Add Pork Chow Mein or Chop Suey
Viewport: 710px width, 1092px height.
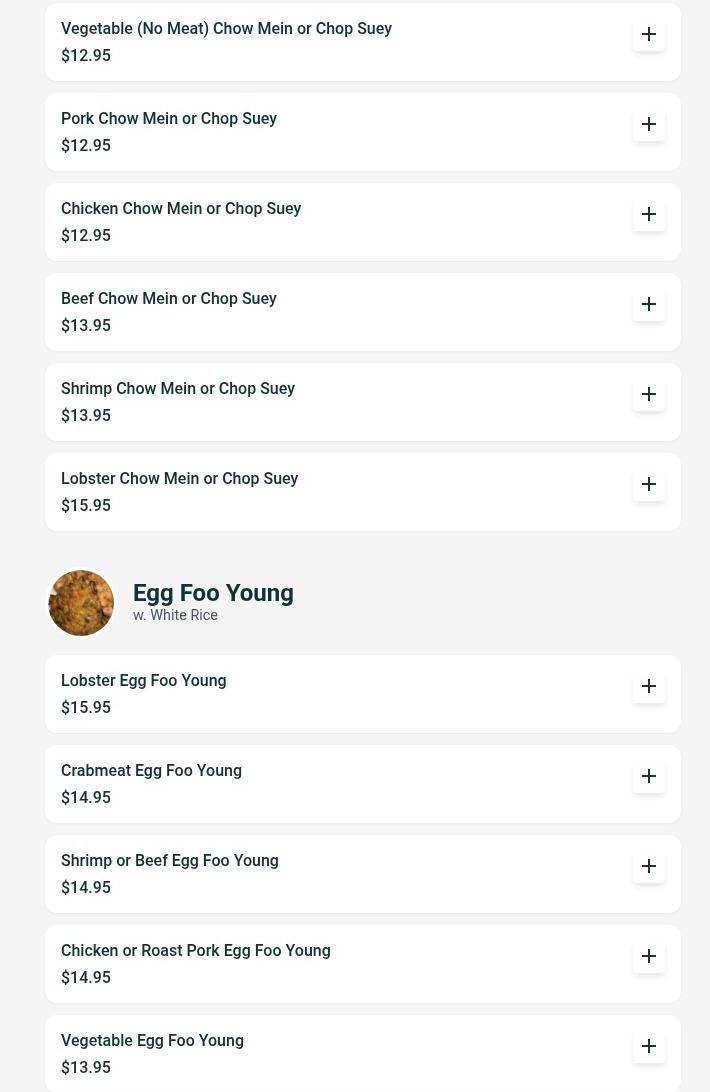649,124
